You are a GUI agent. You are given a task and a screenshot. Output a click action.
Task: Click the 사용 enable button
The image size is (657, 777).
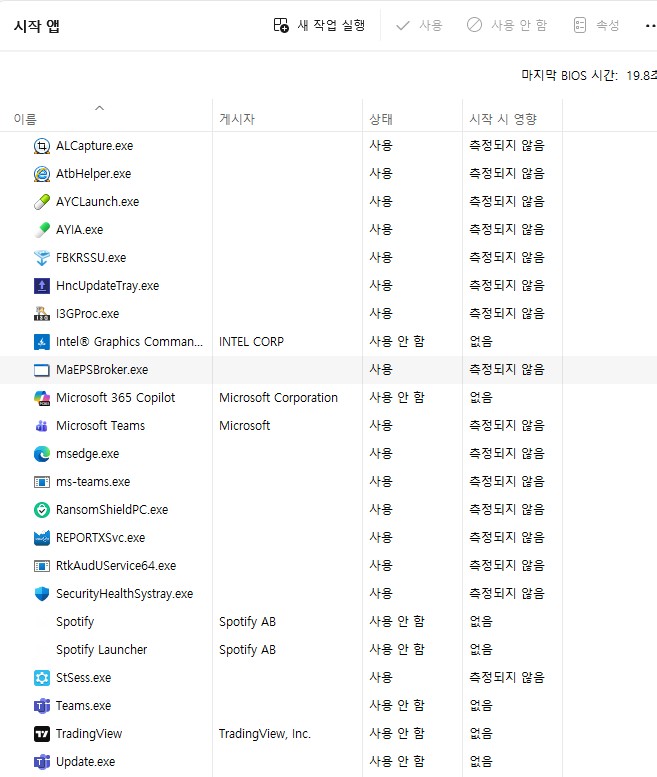(419, 25)
